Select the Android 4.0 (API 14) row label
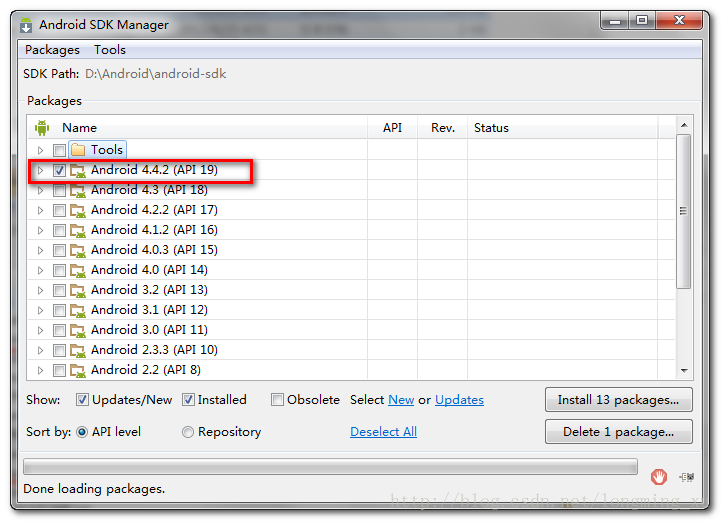The image size is (721, 521). tap(149, 270)
